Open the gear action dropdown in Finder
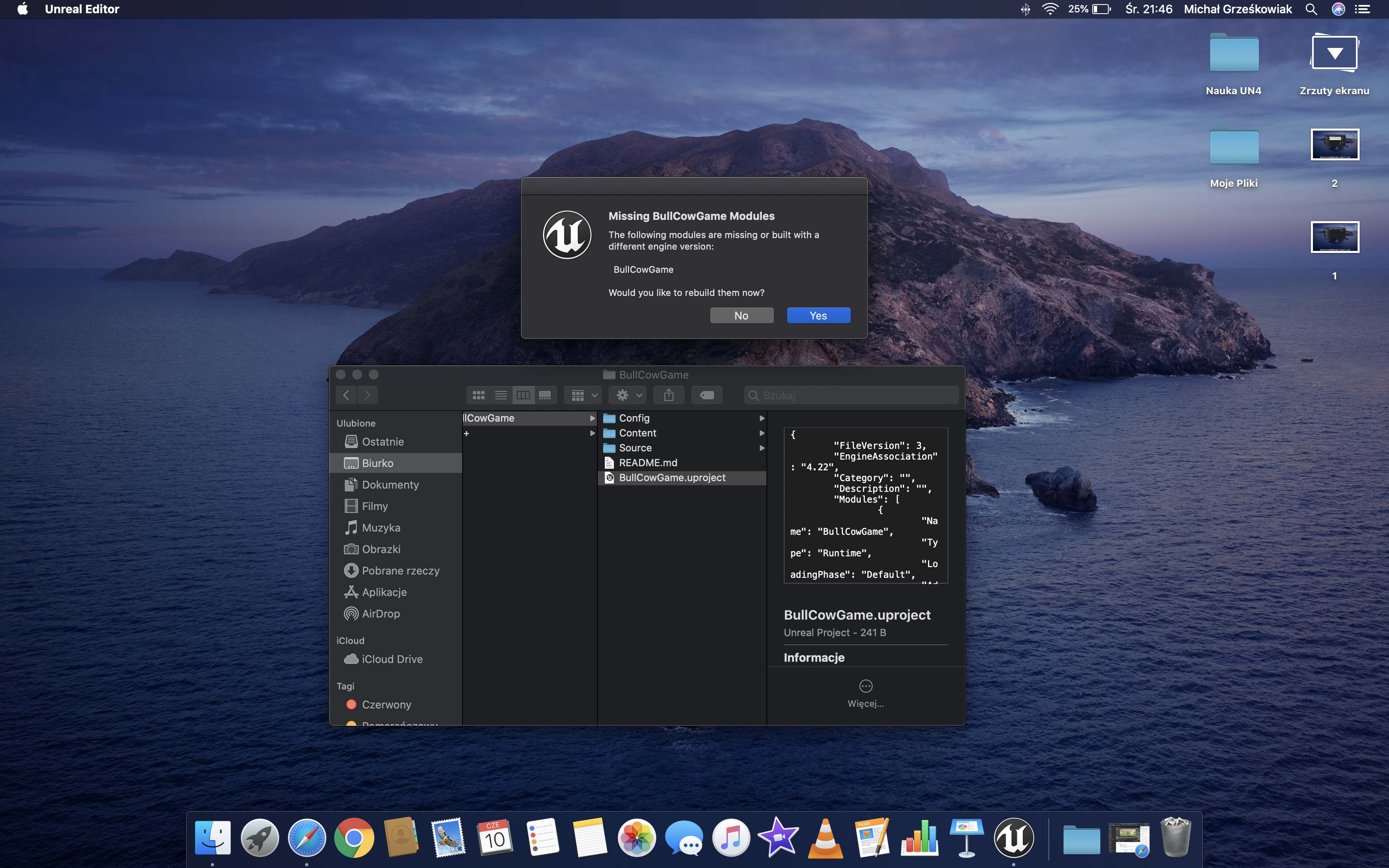The width and height of the screenshot is (1389, 868). (x=628, y=395)
